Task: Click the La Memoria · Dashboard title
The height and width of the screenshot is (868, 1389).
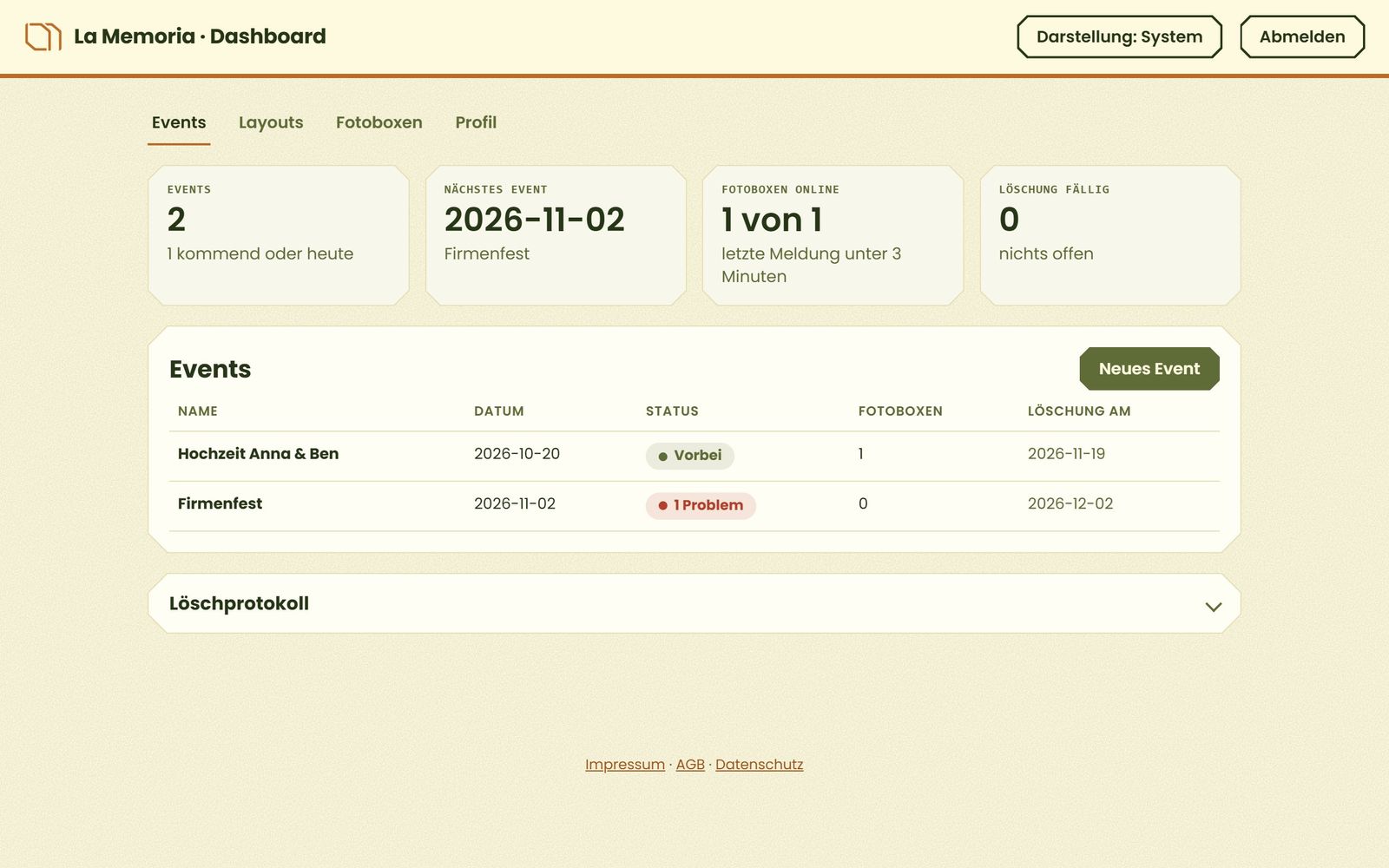Action: coord(200,36)
